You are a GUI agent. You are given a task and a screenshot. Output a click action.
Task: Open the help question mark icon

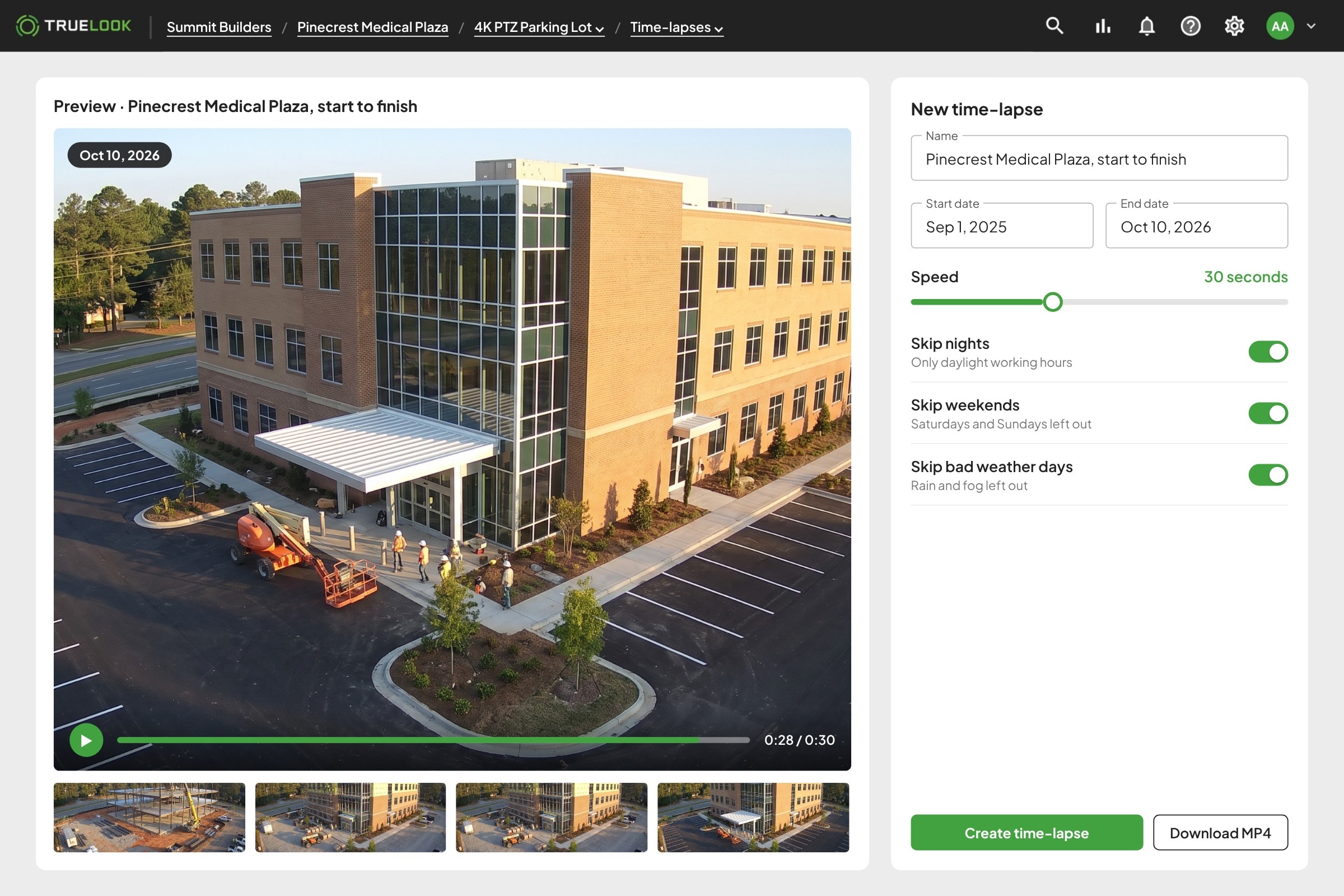[1191, 26]
